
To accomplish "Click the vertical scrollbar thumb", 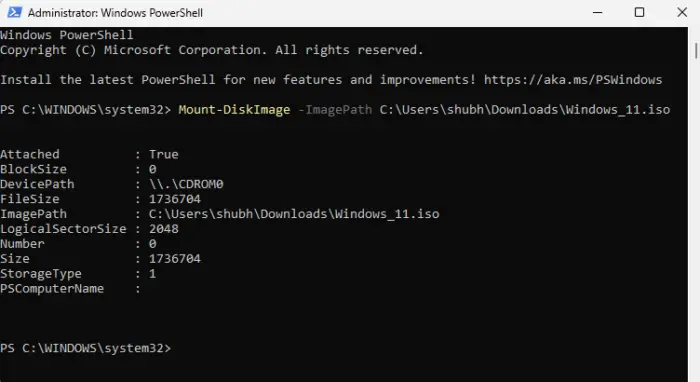I will click(696, 50).
